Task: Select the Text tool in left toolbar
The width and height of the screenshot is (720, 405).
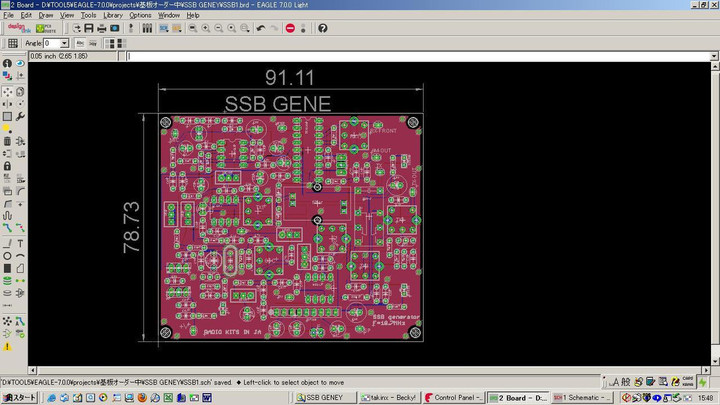Action: click(x=21, y=243)
